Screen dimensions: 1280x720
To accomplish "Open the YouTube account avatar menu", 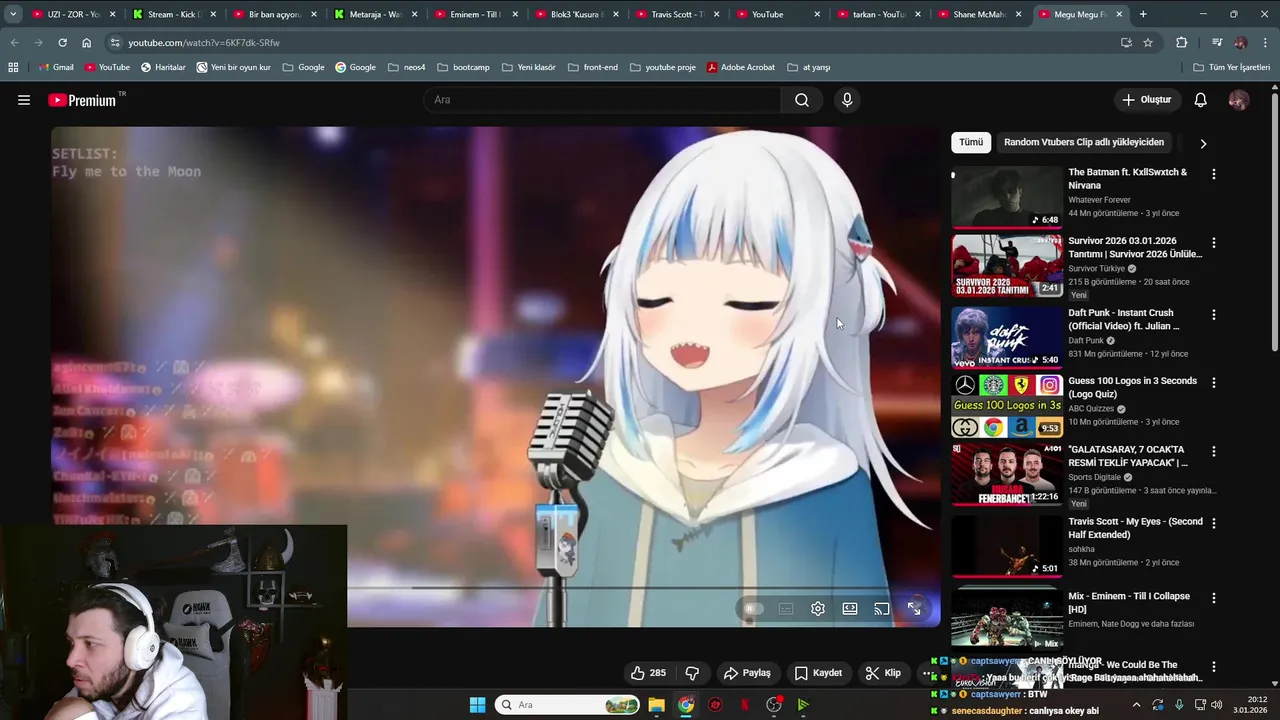I will click(1238, 100).
